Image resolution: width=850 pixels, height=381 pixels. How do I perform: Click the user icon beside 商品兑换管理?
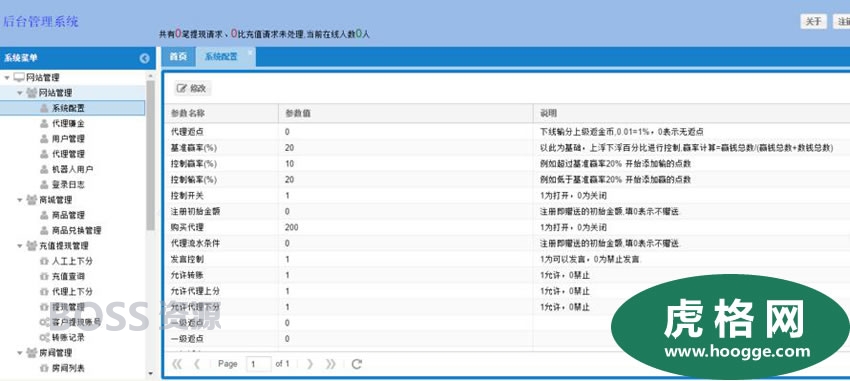point(44,230)
